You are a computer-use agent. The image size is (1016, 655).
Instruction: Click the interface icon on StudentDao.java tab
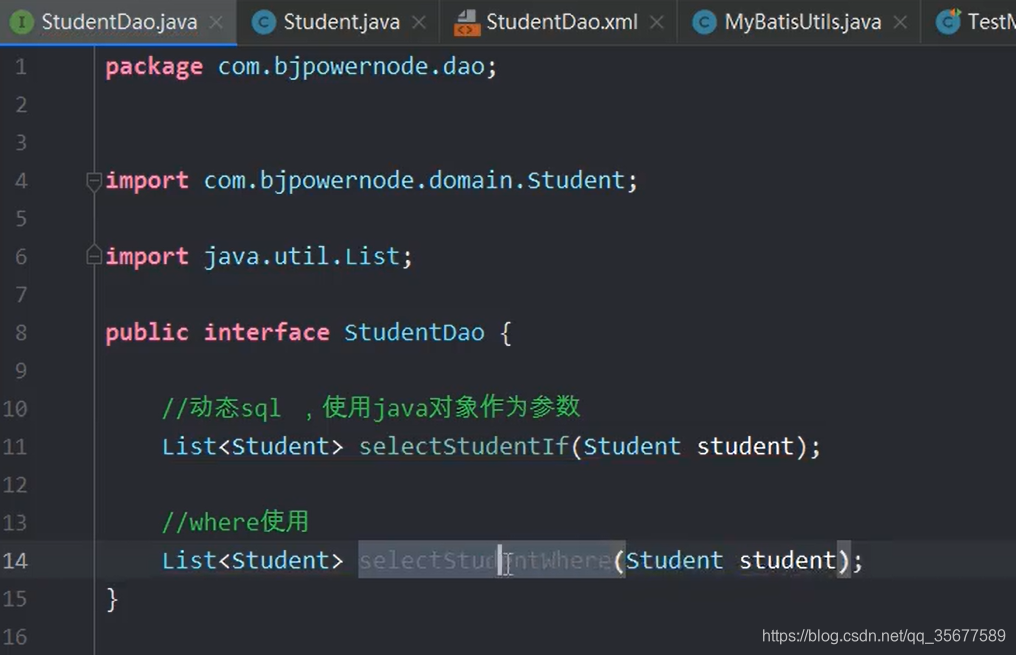(21, 21)
